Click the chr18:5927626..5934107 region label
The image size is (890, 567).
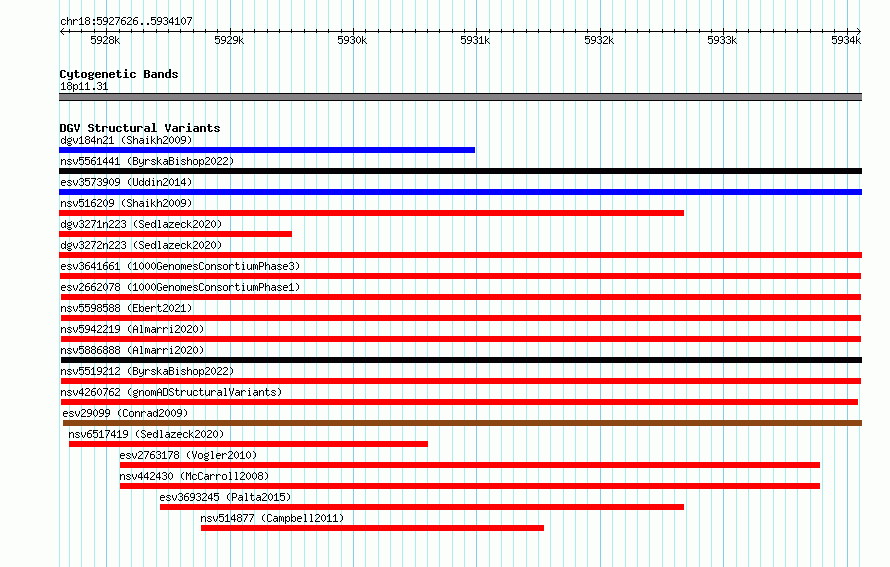(x=126, y=21)
